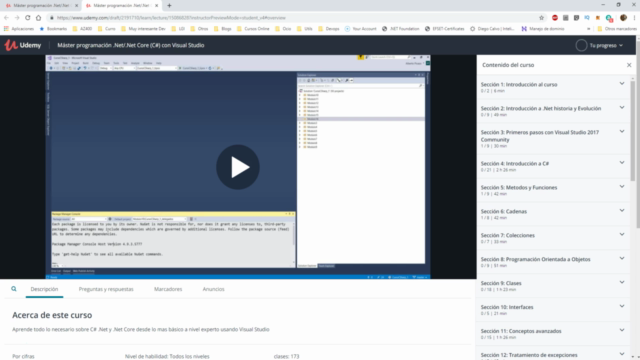Expand Sección 2: Introducción a .Net historia
The height and width of the screenshot is (360, 640).
(x=553, y=111)
